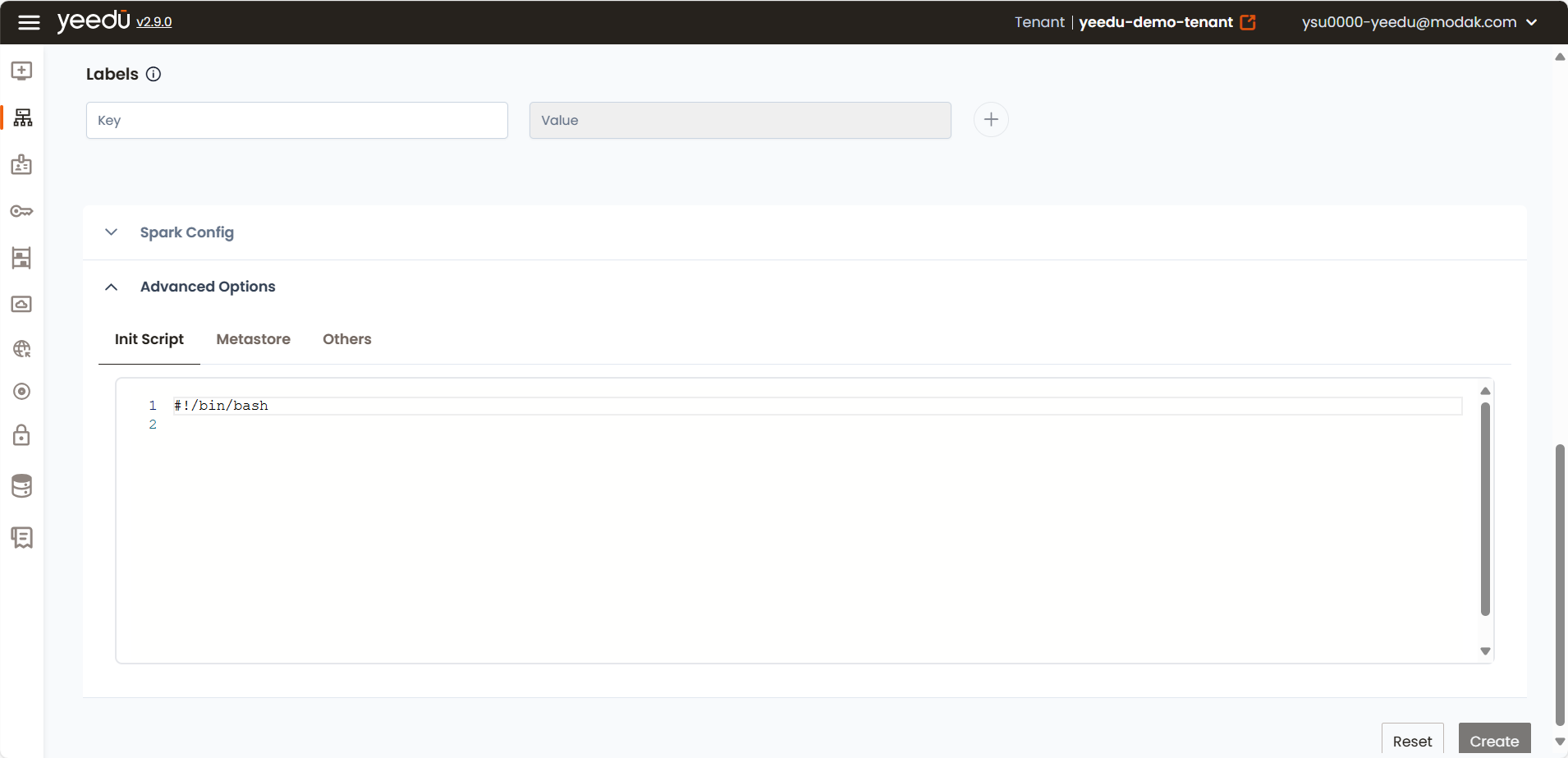This screenshot has width=1568, height=758.
Task: Click line 1 of init script editor
Action: pos(817,406)
